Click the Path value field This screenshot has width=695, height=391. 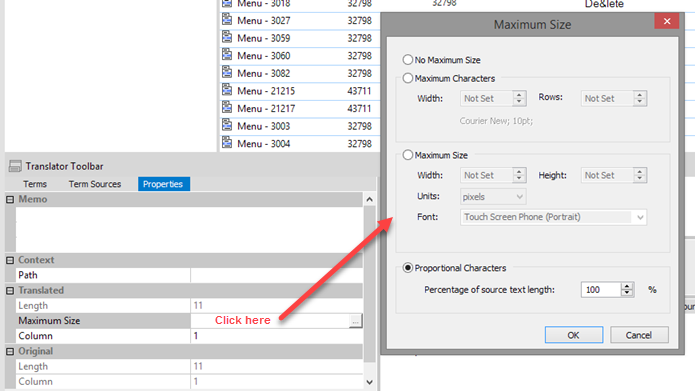tap(277, 275)
